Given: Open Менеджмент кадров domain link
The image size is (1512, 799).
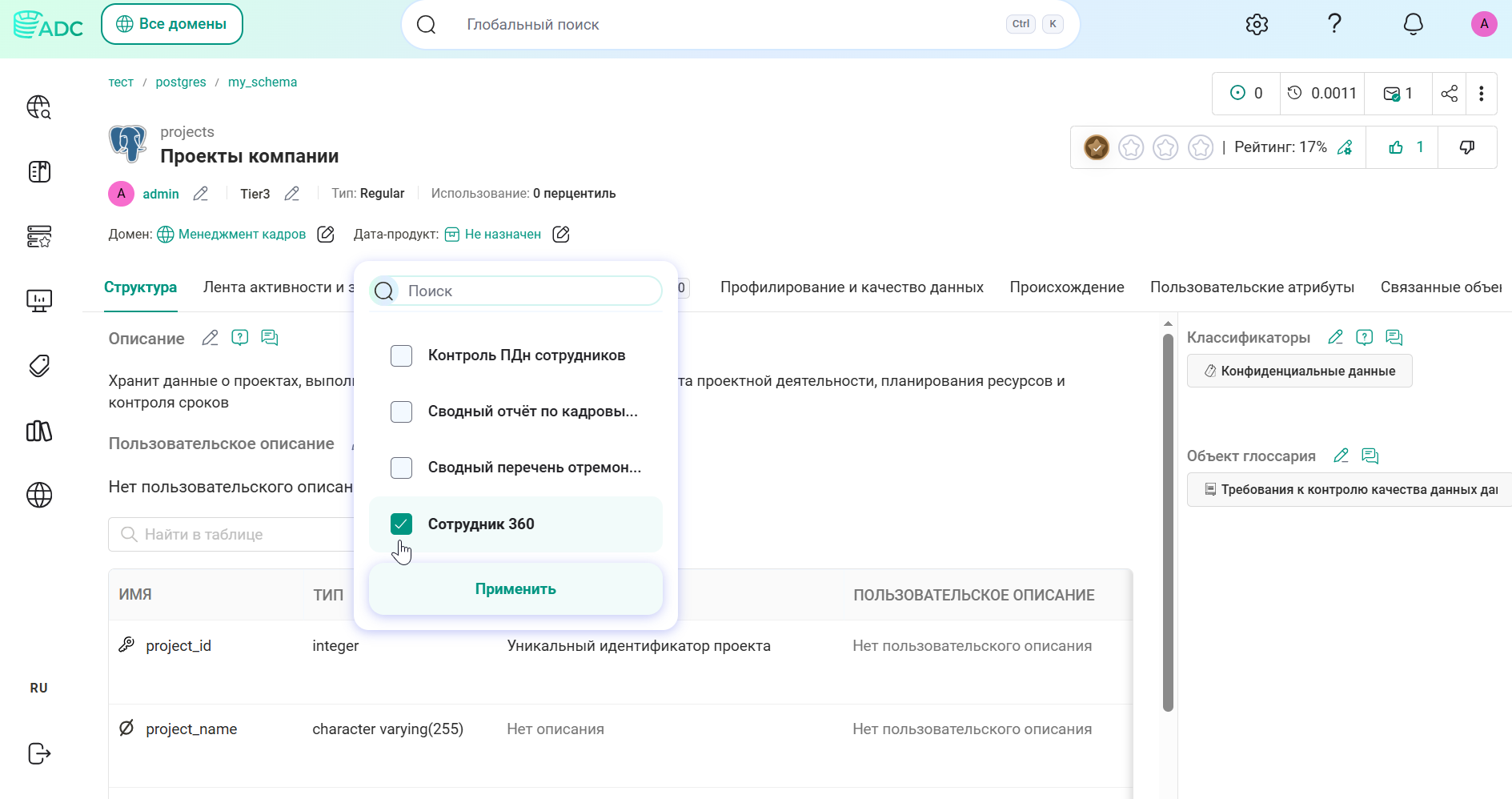Looking at the screenshot, I should pos(242,234).
